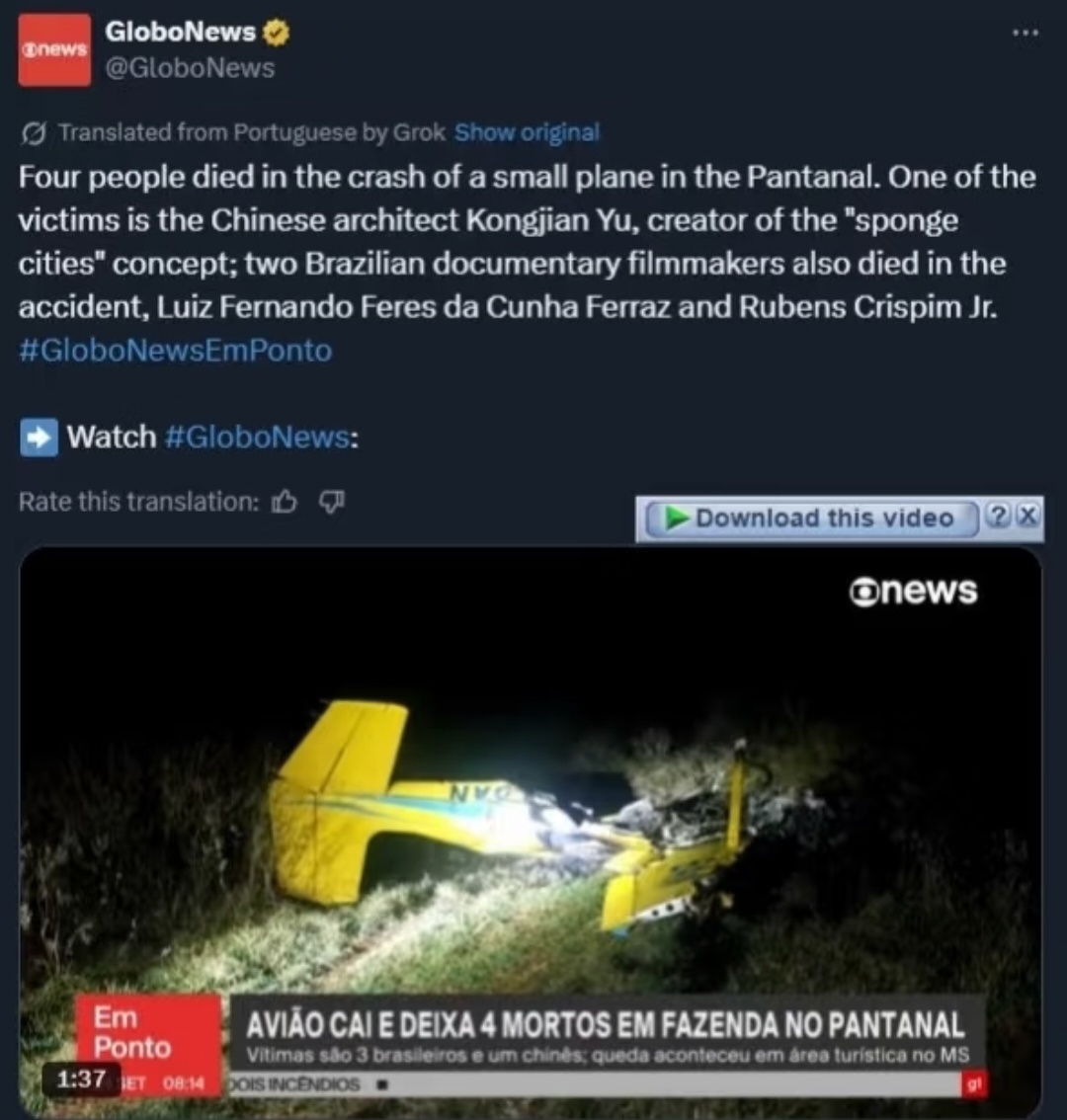
Task: Open the #GloboNewsEmPonto hashtag
Action: pos(175,351)
